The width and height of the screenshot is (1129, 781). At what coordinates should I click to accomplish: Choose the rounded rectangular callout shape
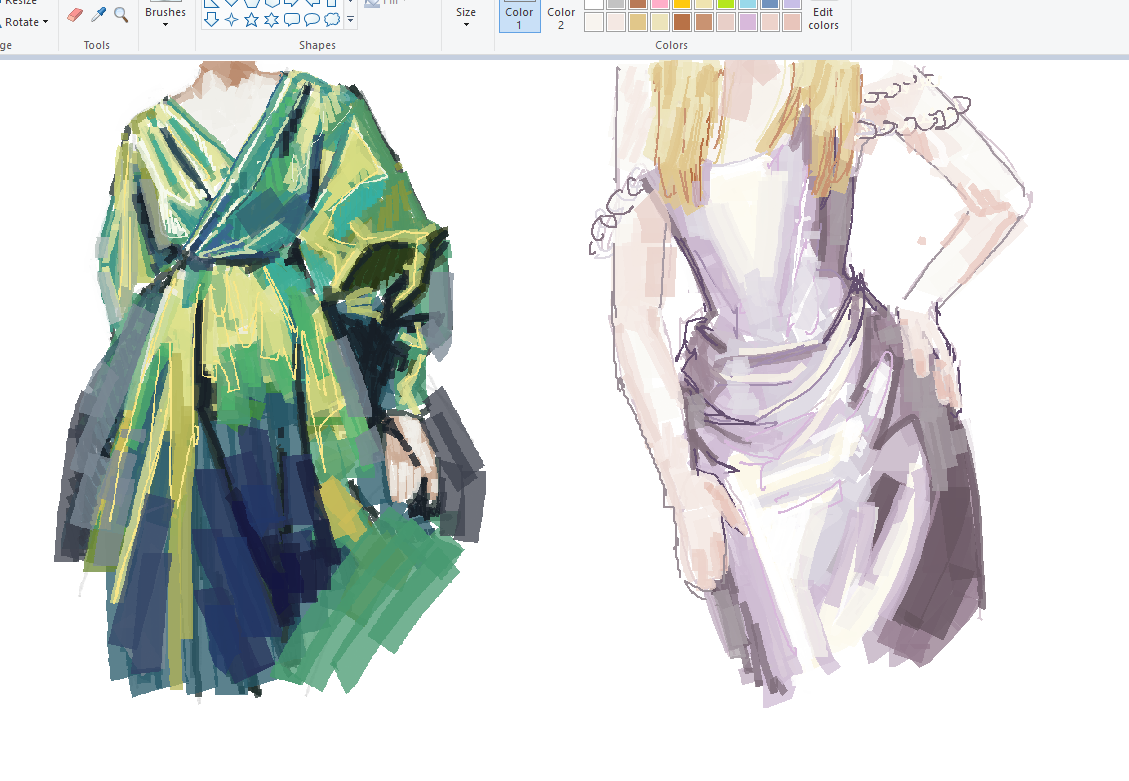292,19
